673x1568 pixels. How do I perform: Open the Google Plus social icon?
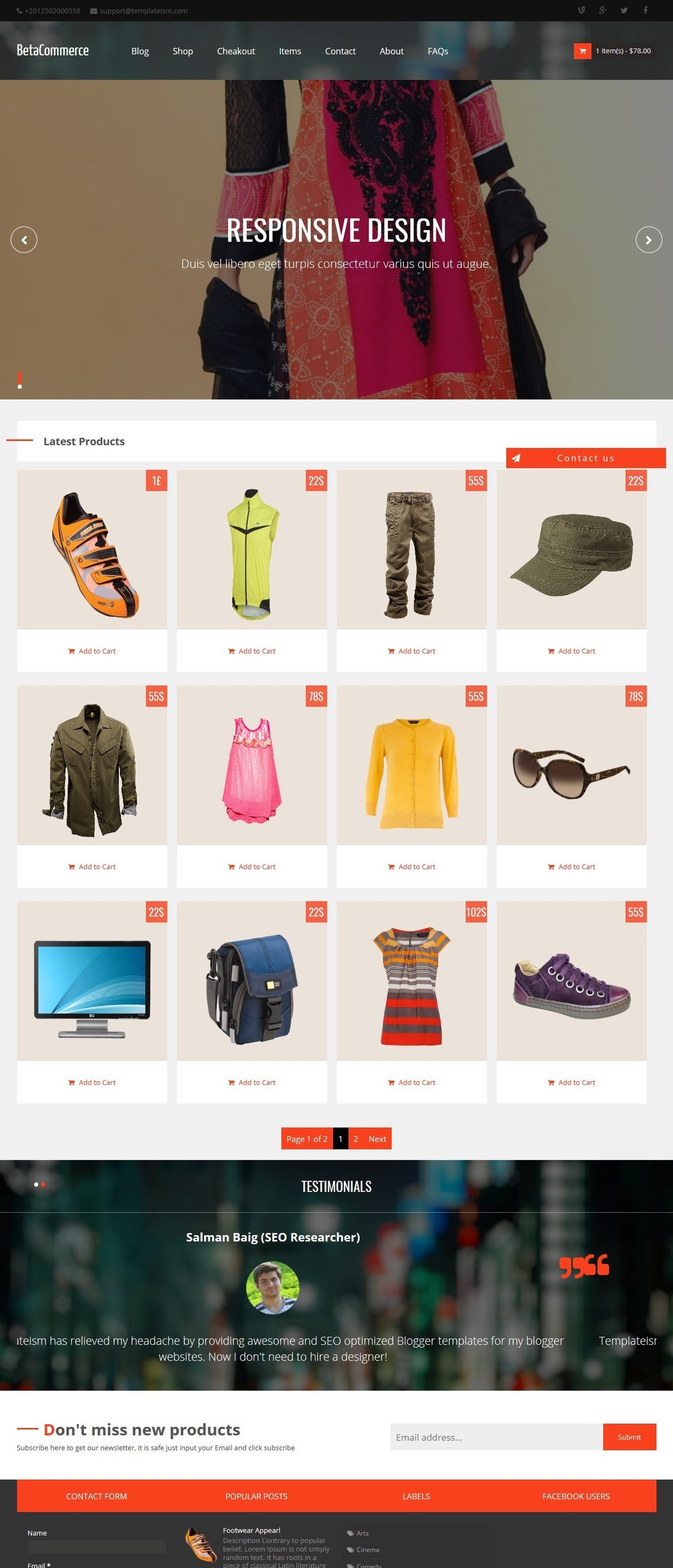(602, 10)
